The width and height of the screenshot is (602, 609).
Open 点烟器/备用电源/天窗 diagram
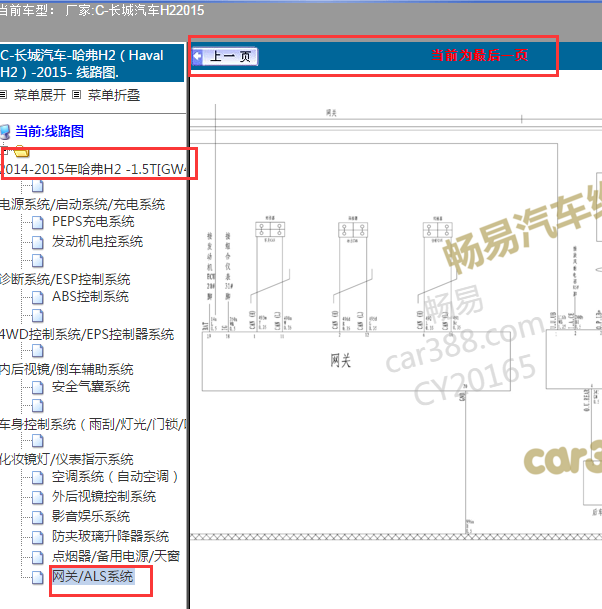click(116, 556)
